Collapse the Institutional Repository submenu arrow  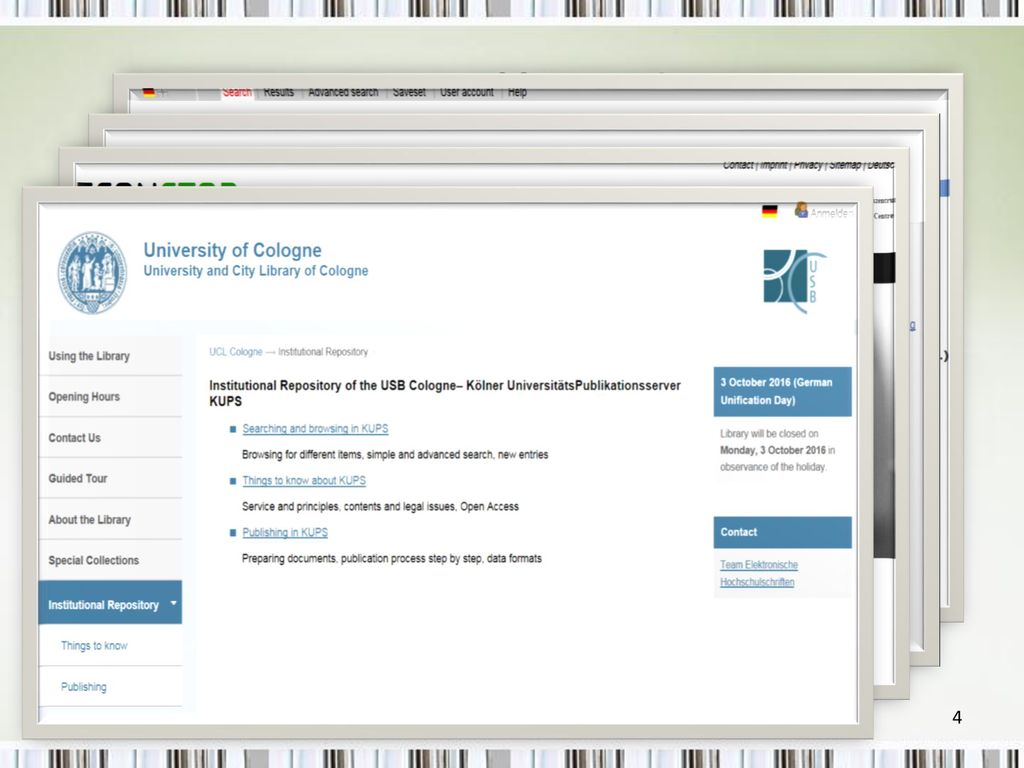tap(174, 603)
